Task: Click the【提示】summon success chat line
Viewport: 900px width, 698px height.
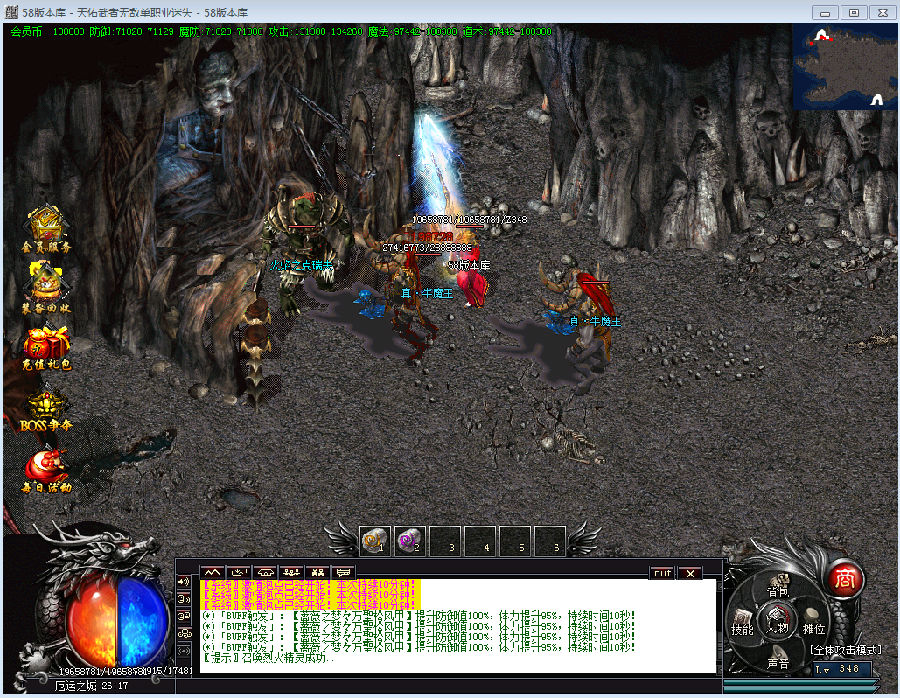Action: (x=269, y=658)
